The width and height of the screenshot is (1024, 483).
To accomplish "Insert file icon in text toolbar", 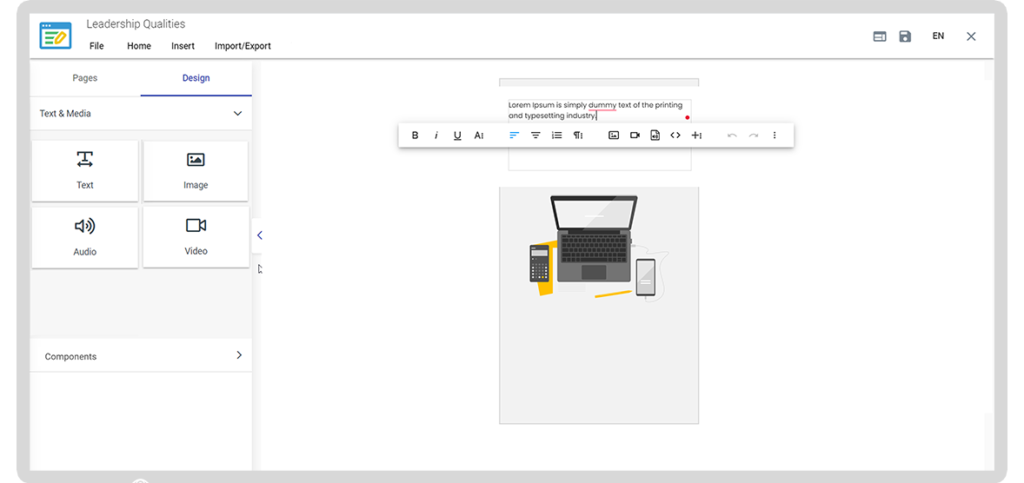I will pos(655,136).
